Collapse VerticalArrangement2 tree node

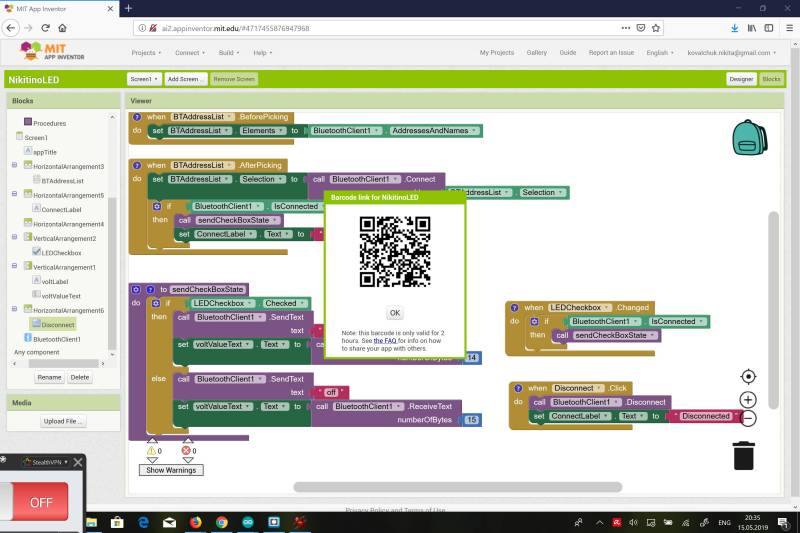14,237
